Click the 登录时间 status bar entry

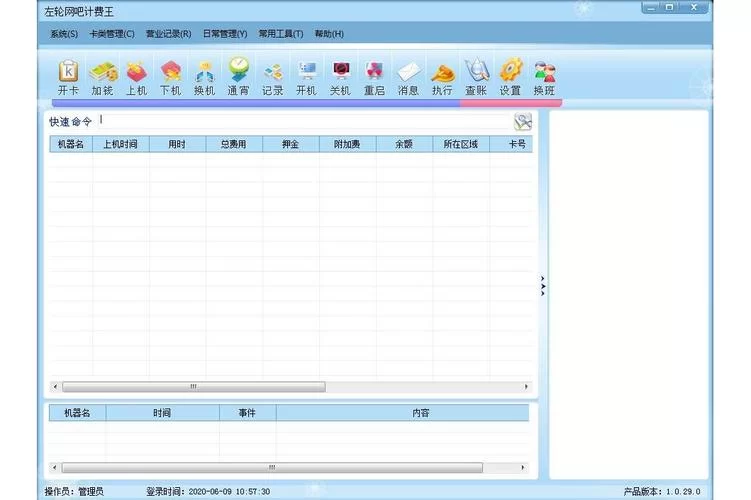208,491
